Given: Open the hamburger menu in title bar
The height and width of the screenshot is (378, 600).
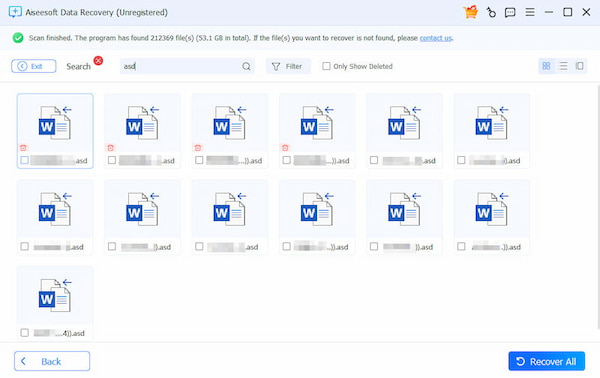Looking at the screenshot, I should click(530, 12).
